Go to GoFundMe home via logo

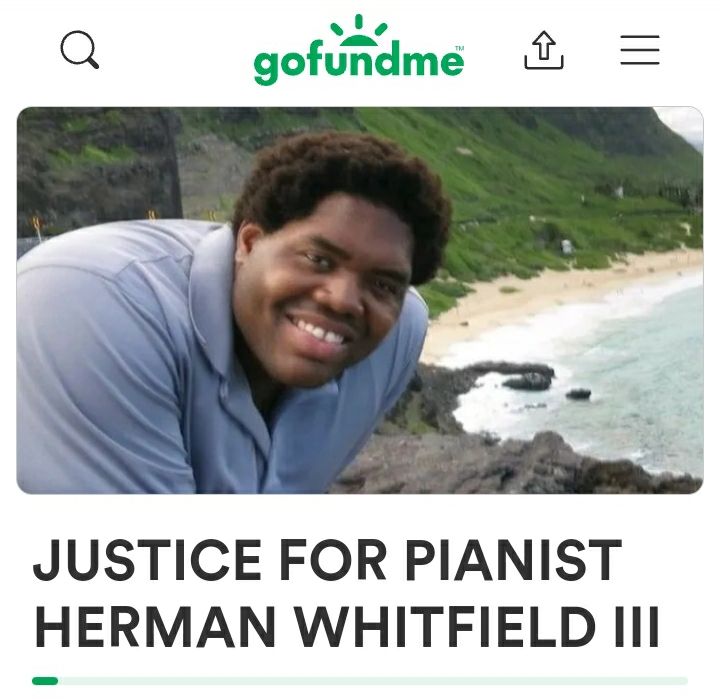coord(359,50)
